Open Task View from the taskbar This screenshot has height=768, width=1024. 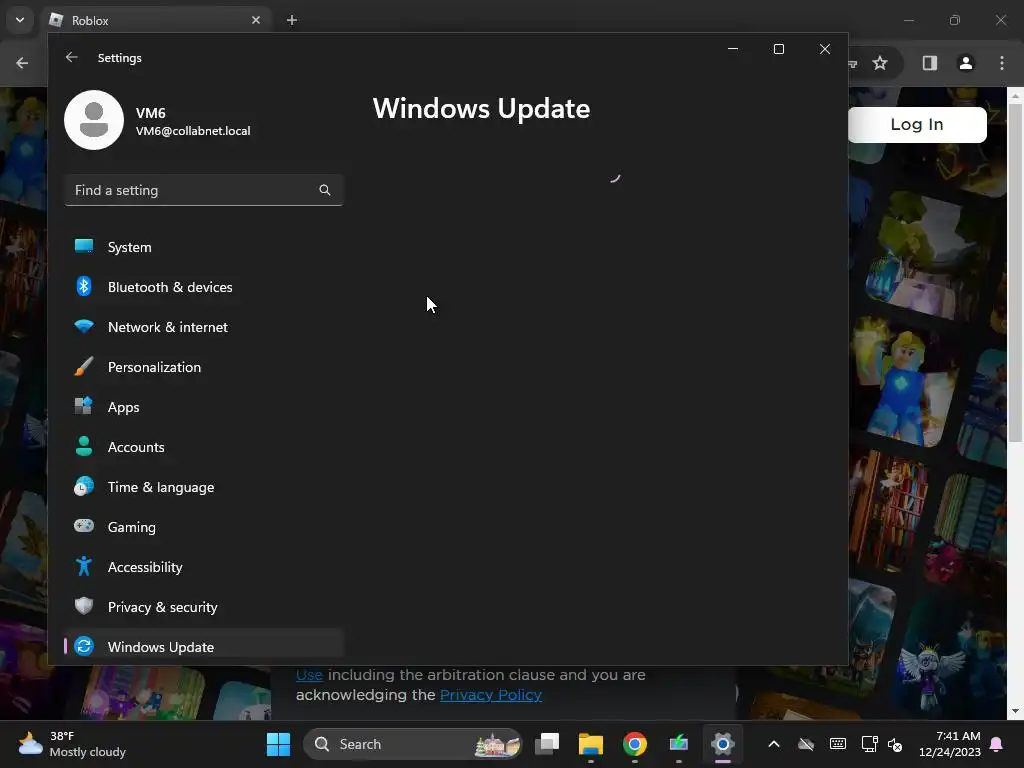click(547, 744)
